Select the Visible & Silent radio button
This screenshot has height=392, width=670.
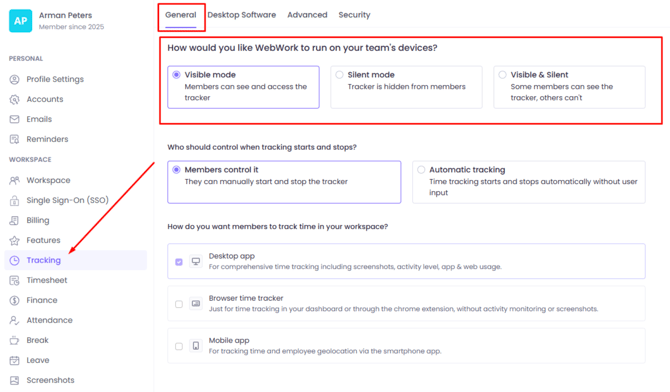click(502, 75)
